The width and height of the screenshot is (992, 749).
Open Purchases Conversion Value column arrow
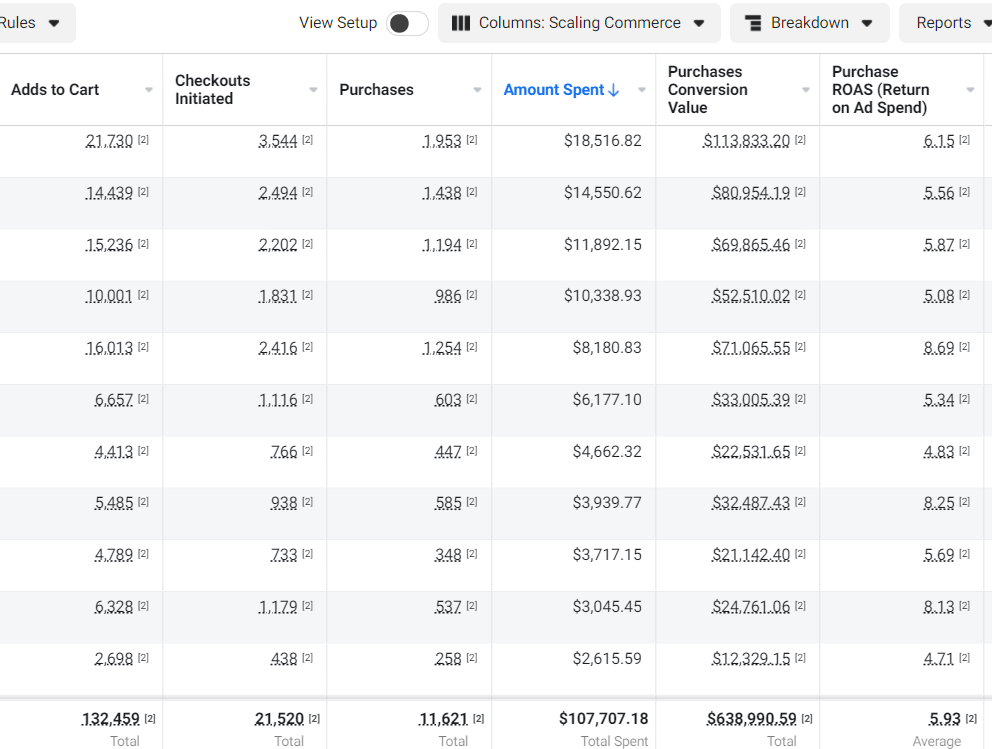click(806, 90)
